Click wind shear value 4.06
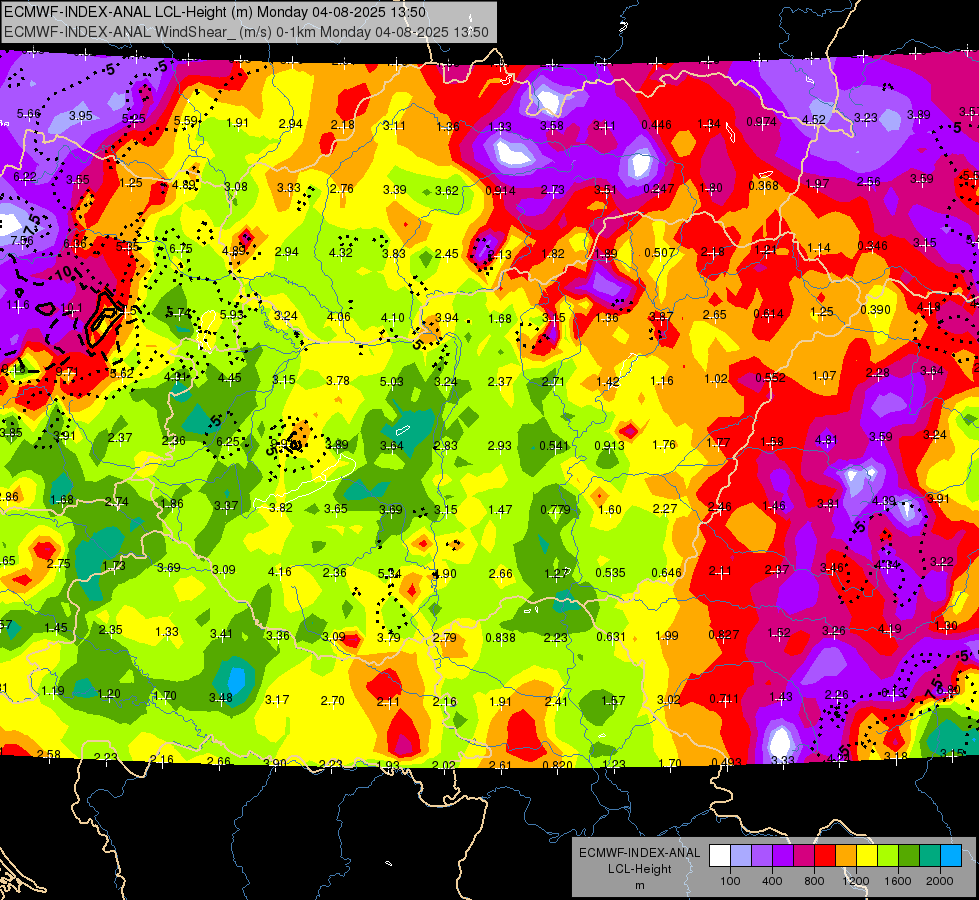 (x=338, y=317)
